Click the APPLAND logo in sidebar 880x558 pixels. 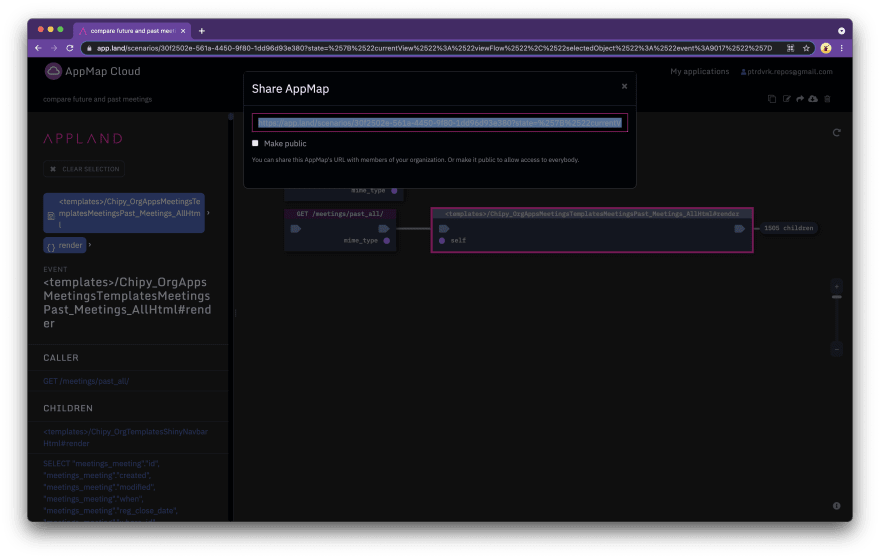pos(83,139)
